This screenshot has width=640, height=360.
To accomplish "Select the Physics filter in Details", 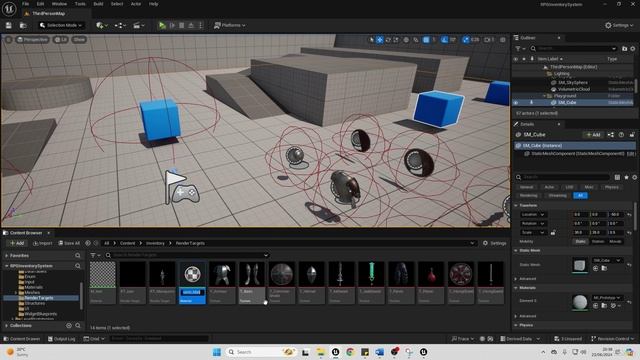I will click(x=611, y=187).
